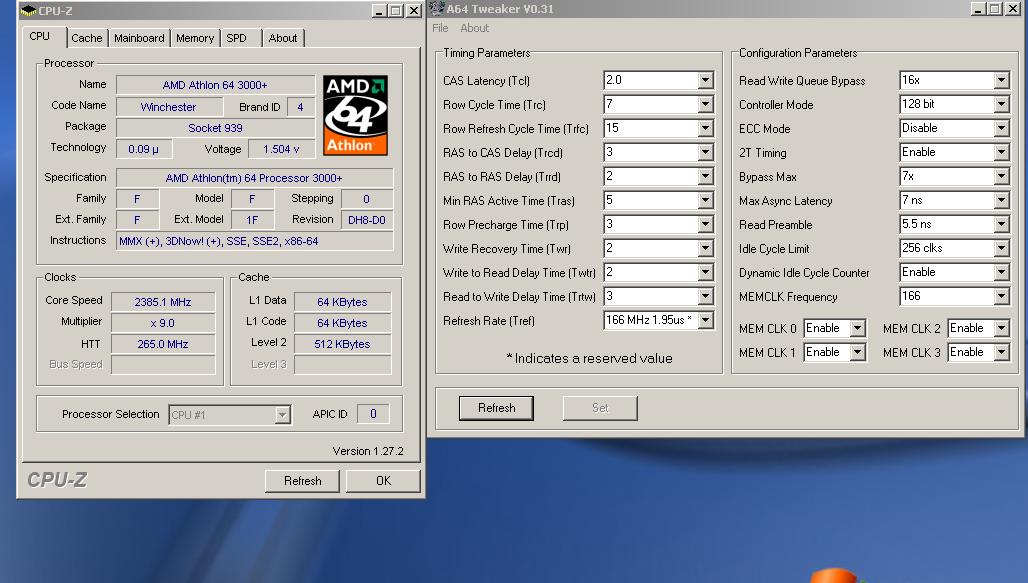Open the Dynamic Idle Cycle Counter dropdown
The image size is (1028, 583).
[1001, 272]
